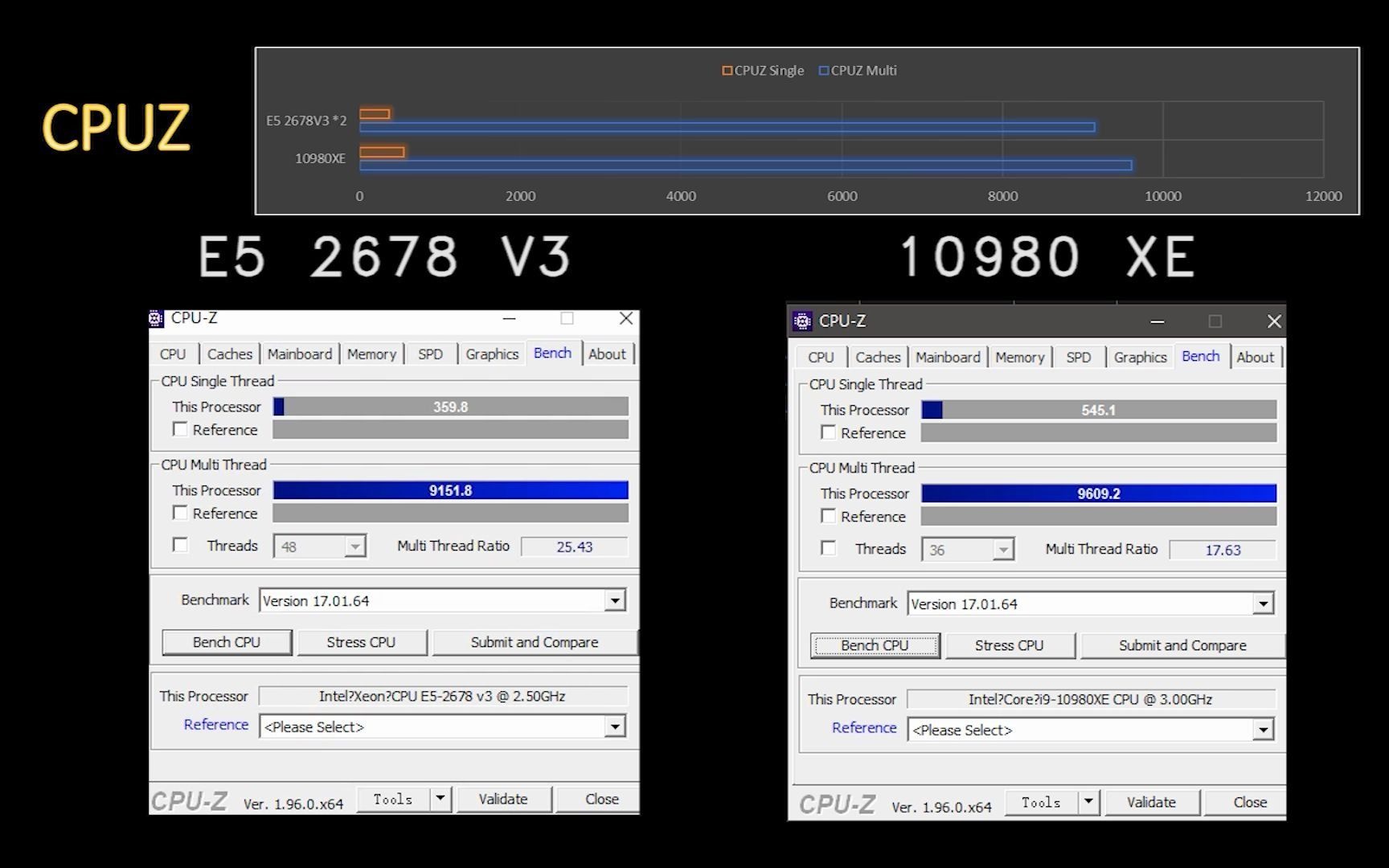Click Stress CPU in E5-2678 window
This screenshot has height=868, width=1389.
coord(361,642)
